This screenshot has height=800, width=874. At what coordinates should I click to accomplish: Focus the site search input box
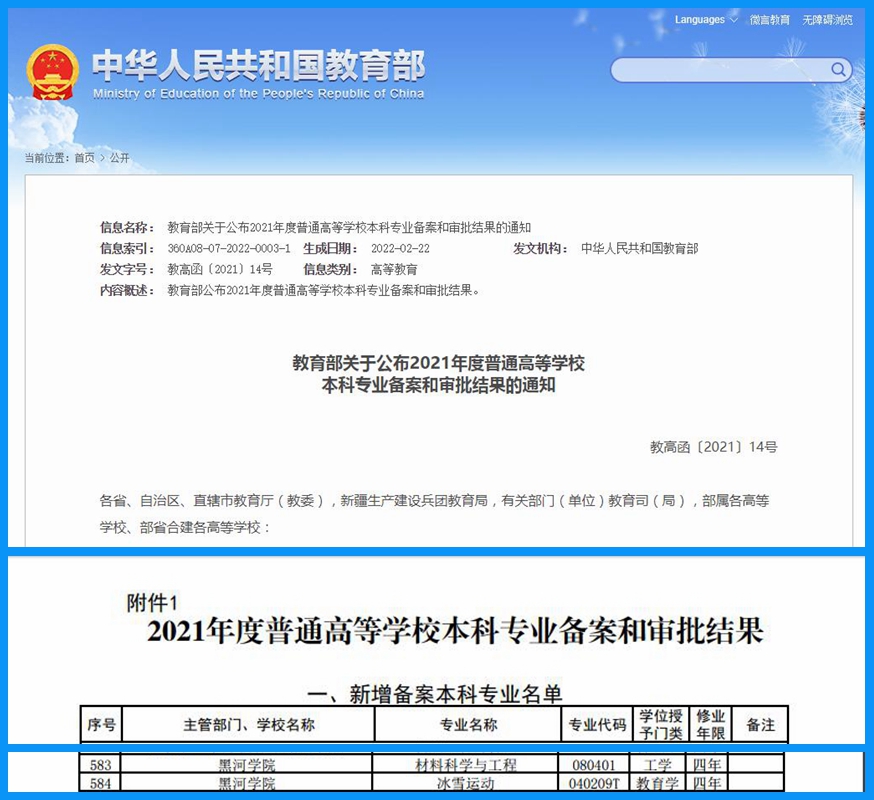coord(720,69)
